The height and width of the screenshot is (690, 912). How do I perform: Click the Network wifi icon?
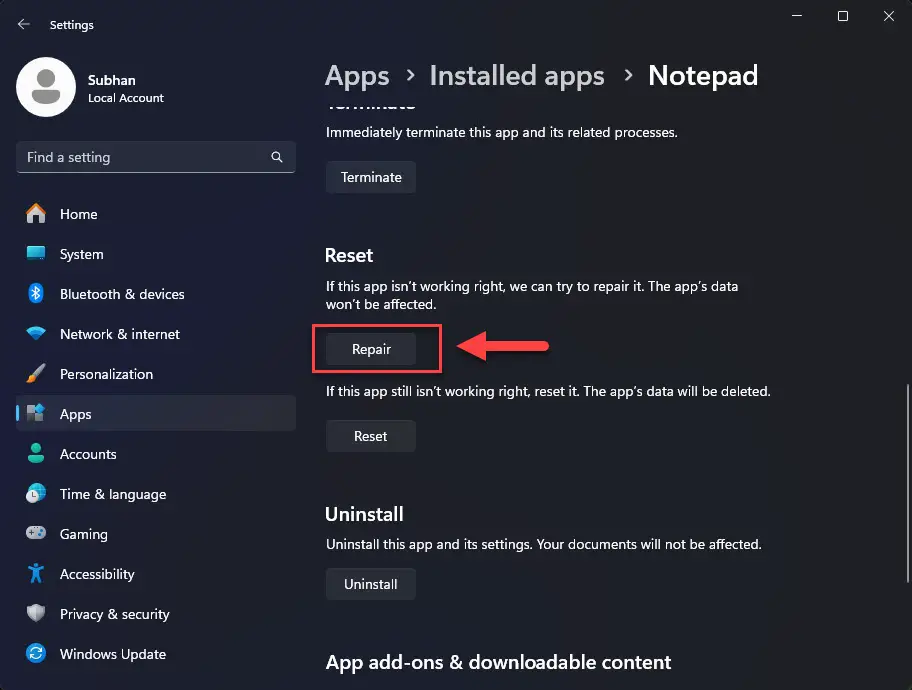[36, 333]
